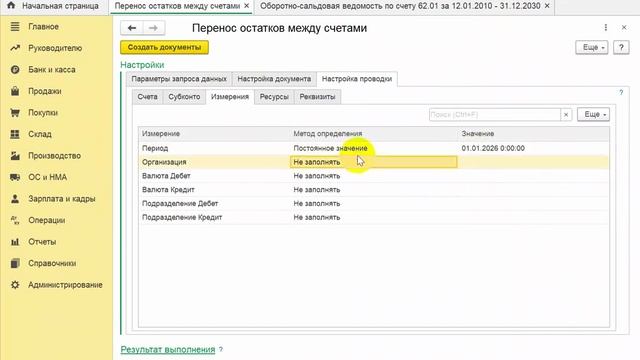Click the small blue help question mark
Screen dimensions: 640x360
click(x=621, y=93)
